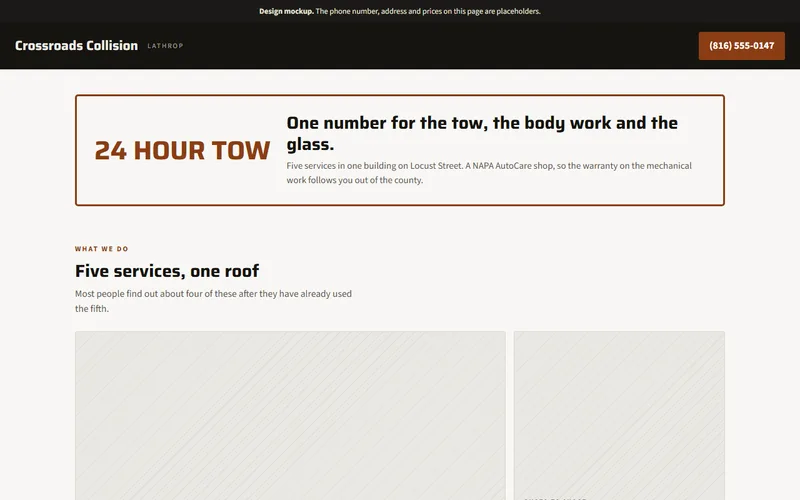
Task: Select the WHAT WE DO label
Action: tap(102, 249)
